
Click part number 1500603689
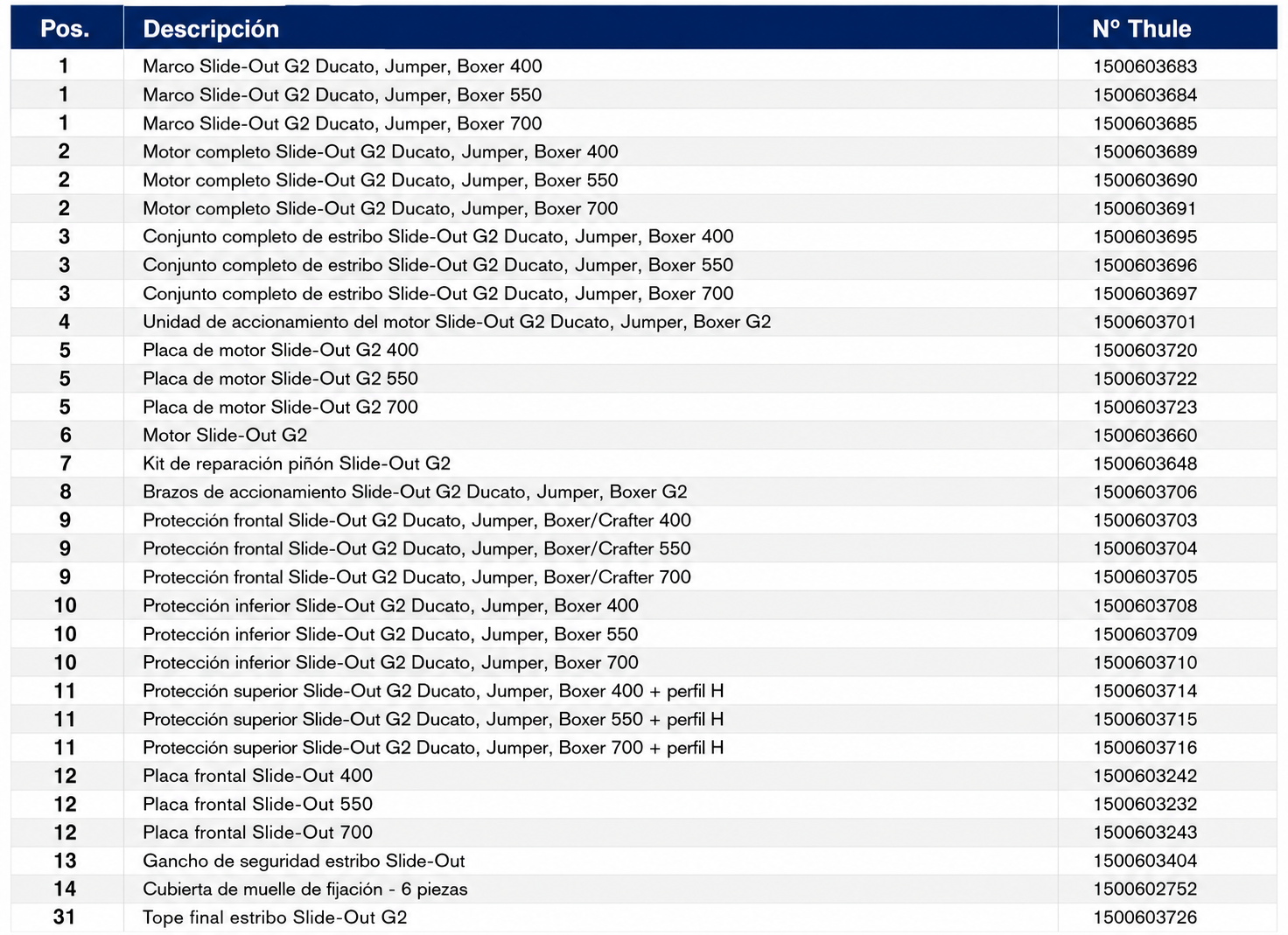click(1144, 151)
